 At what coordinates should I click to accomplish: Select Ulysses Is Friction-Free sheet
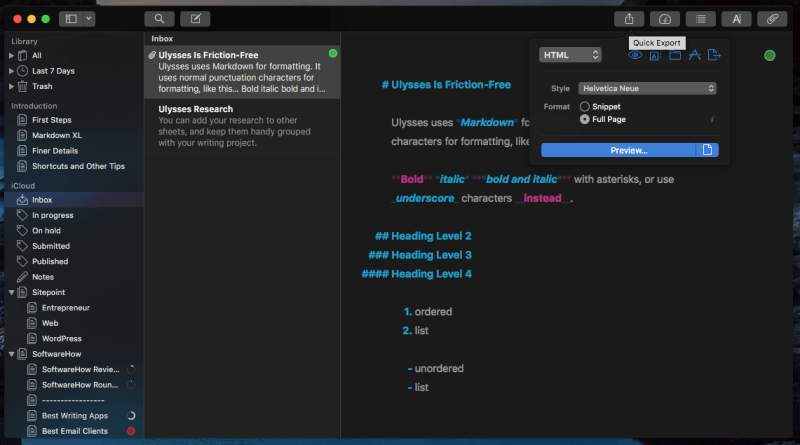[242, 72]
